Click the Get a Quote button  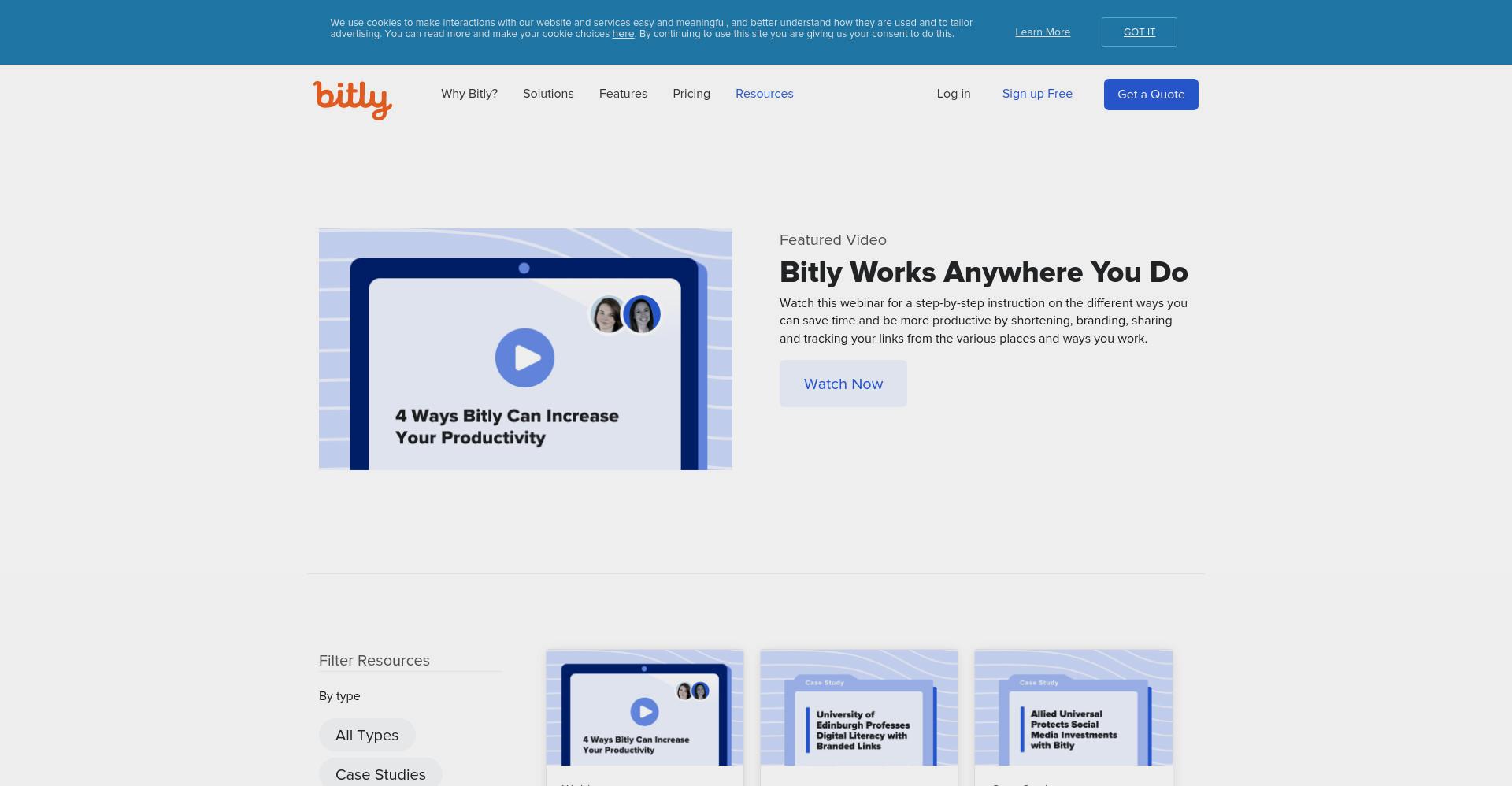coord(1151,95)
